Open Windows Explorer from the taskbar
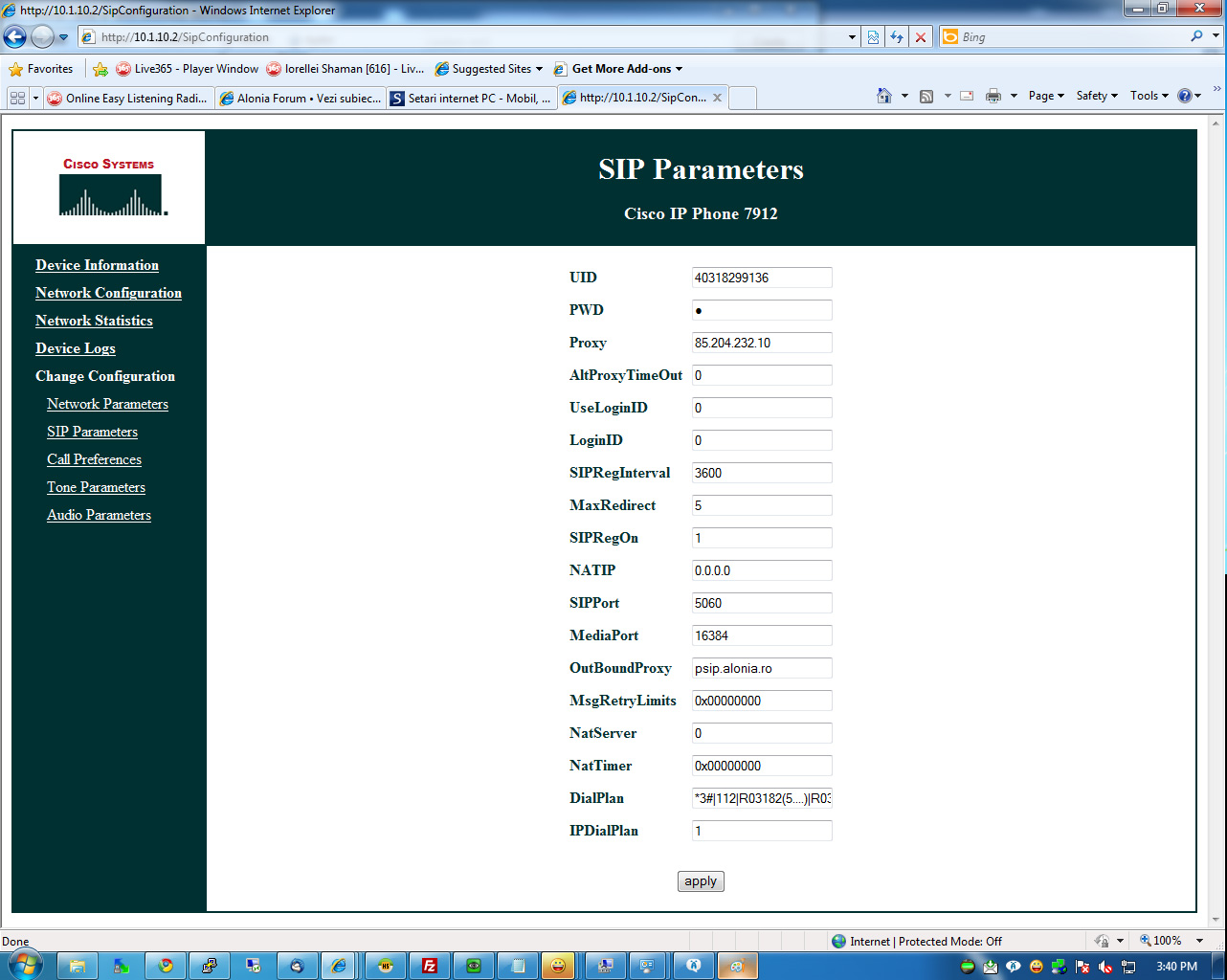 coord(78,966)
